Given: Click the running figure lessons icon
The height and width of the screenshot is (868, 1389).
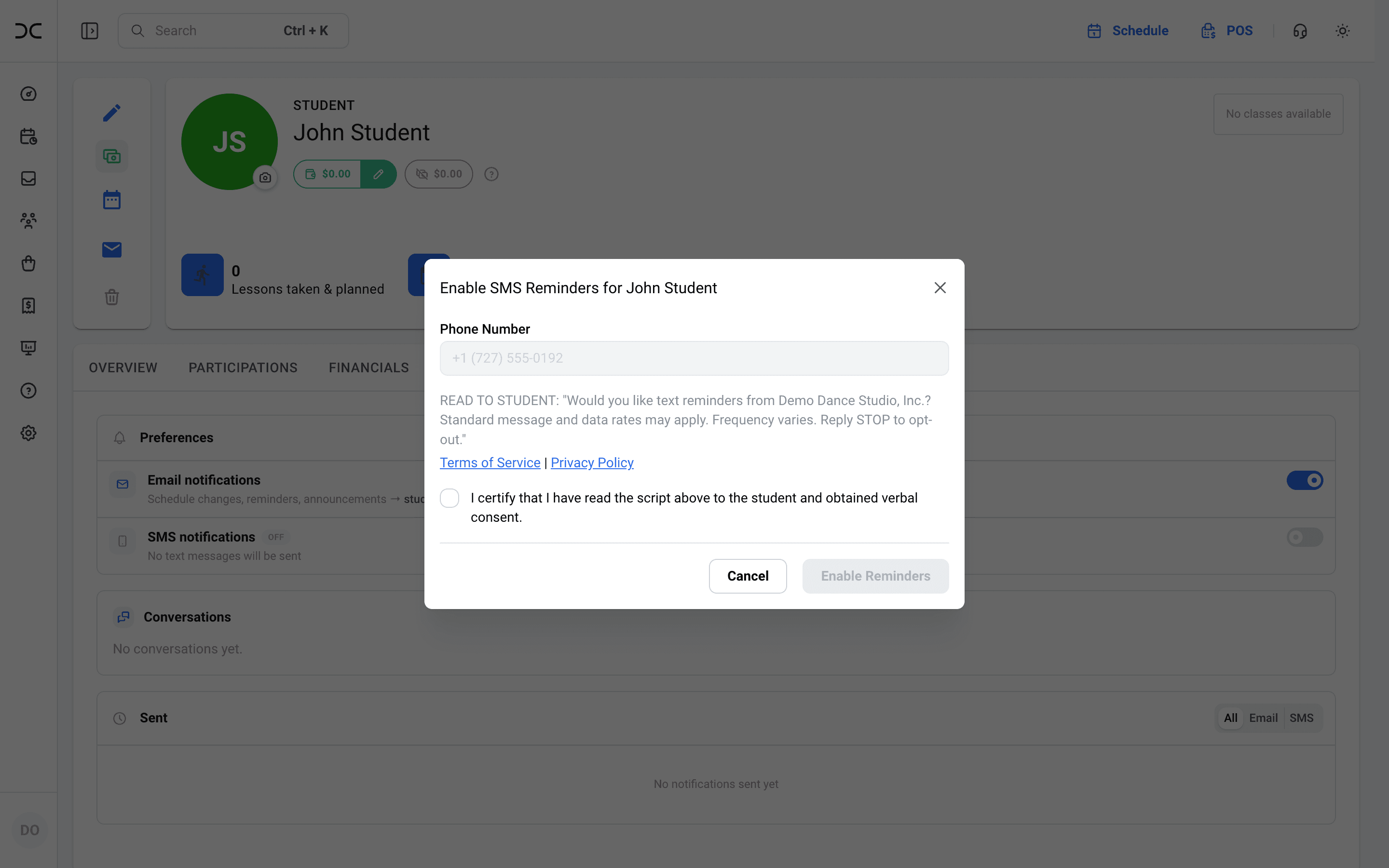Looking at the screenshot, I should point(203,275).
